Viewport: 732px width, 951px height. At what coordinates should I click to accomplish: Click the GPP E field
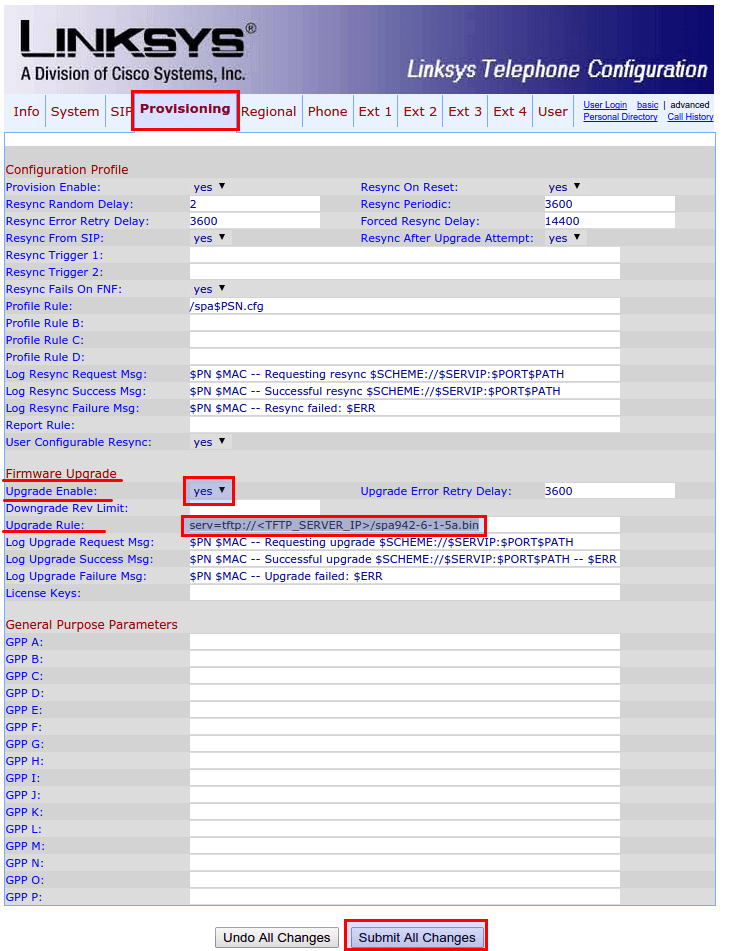[x=405, y=710]
